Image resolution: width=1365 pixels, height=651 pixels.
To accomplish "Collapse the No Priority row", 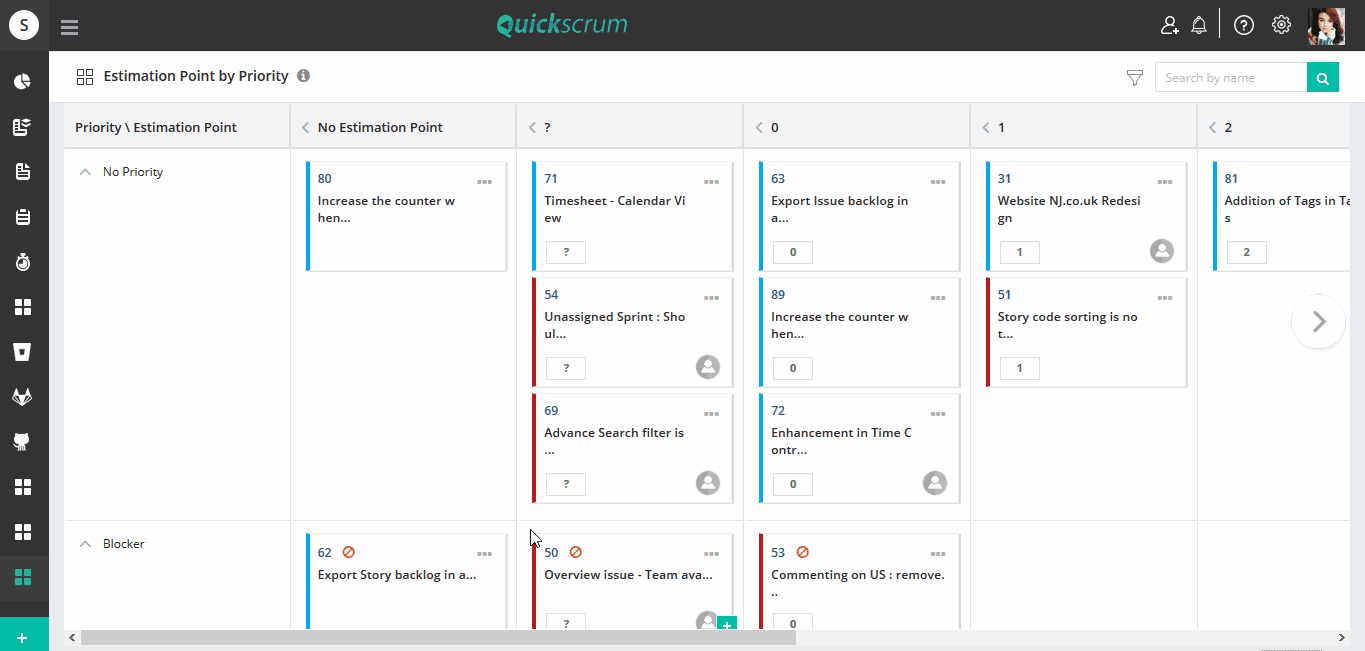I will (x=85, y=171).
